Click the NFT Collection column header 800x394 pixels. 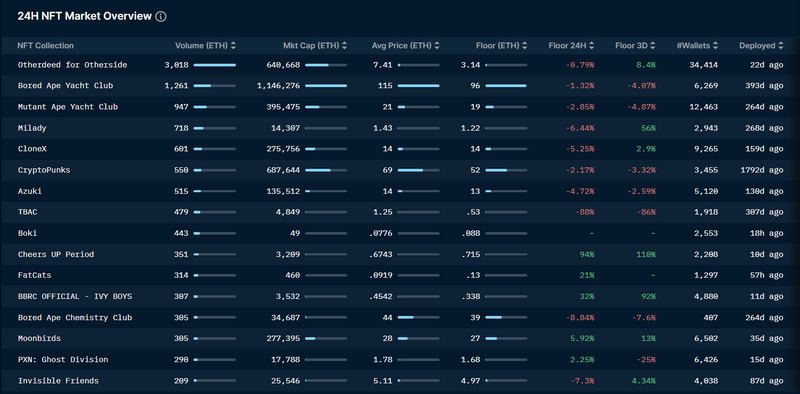pyautogui.click(x=45, y=45)
